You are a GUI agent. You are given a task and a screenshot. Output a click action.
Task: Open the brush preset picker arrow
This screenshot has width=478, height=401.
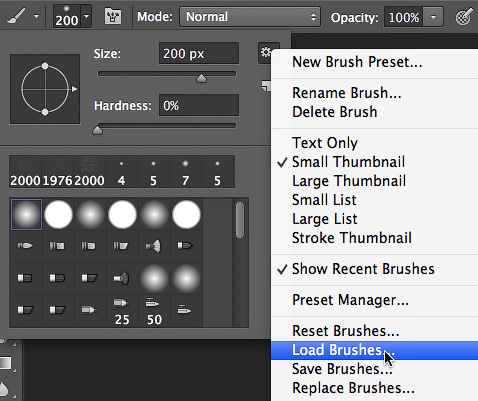[86, 16]
